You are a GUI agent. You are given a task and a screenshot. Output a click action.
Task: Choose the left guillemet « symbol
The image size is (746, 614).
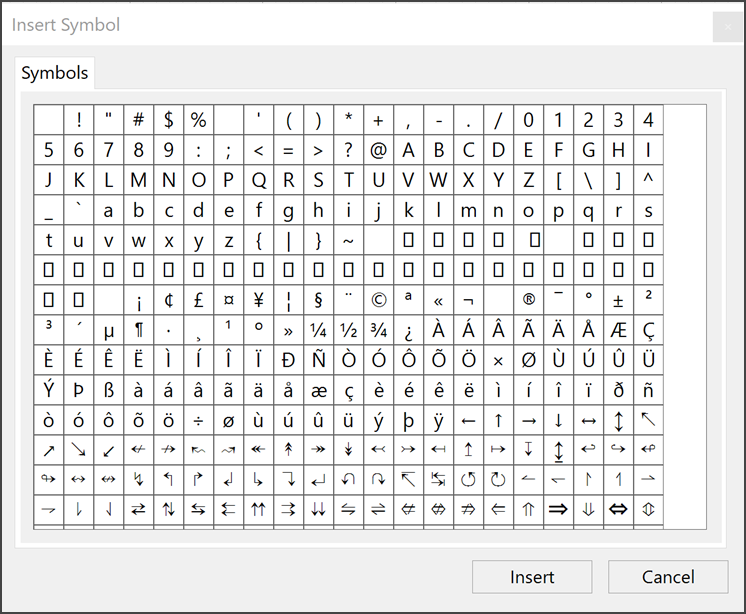pos(438,300)
